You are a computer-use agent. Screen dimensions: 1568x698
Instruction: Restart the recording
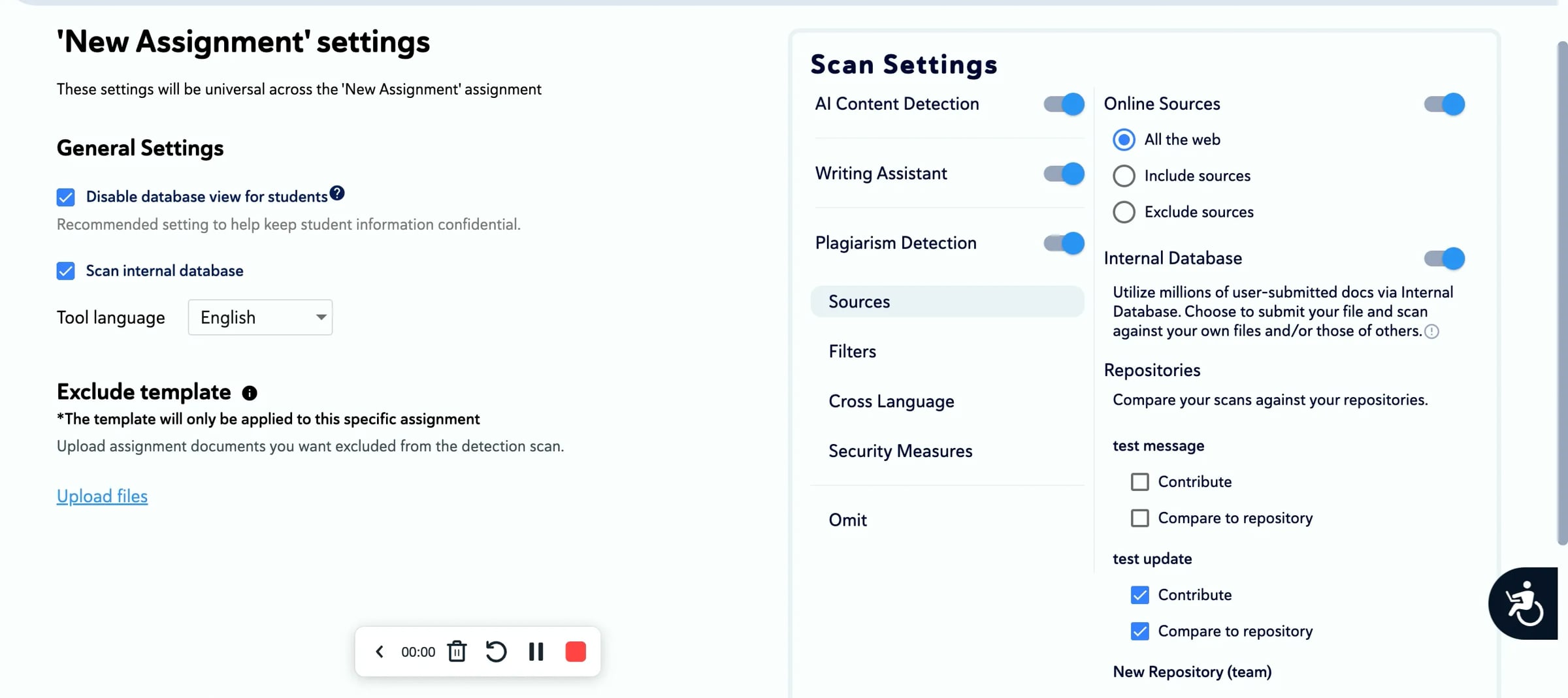pyautogui.click(x=496, y=652)
